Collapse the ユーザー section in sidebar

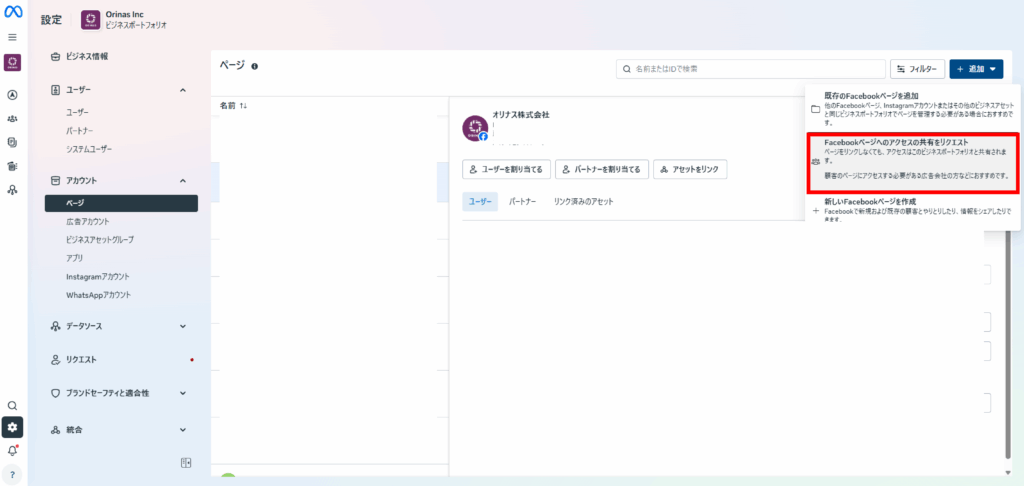point(183,91)
